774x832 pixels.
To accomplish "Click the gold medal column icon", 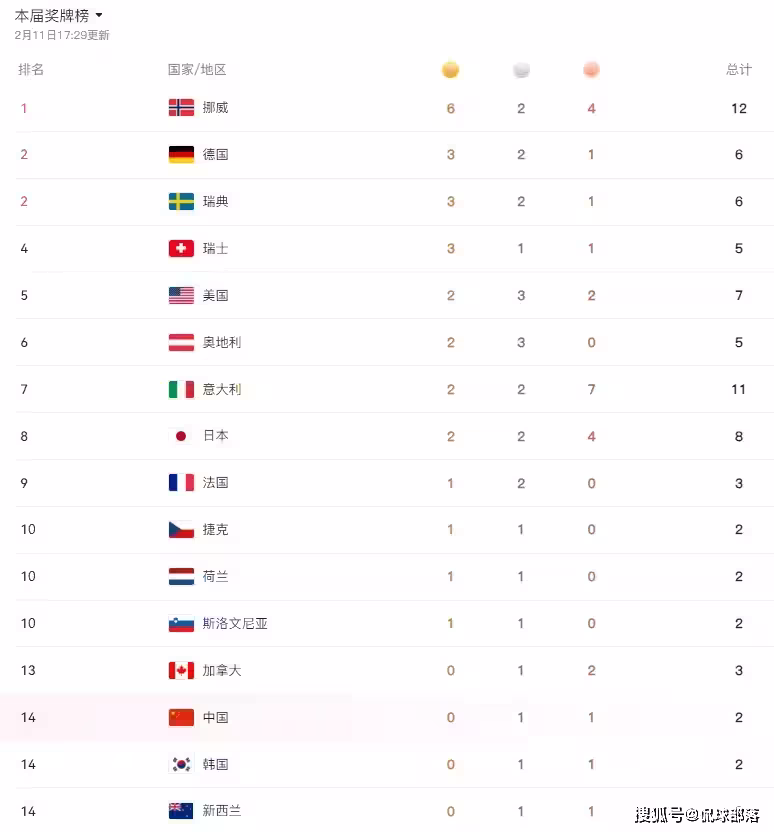I will click(x=451, y=70).
